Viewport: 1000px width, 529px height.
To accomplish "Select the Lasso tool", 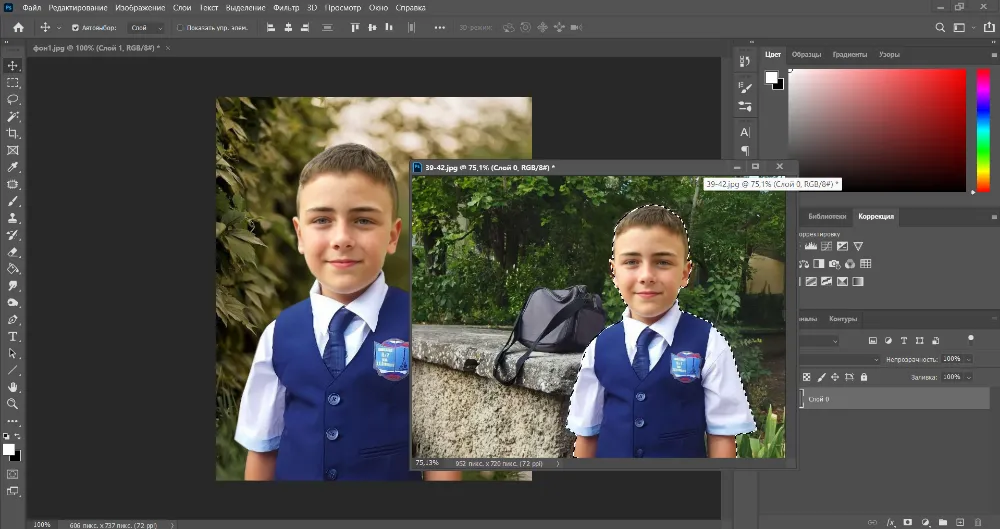I will [13, 100].
